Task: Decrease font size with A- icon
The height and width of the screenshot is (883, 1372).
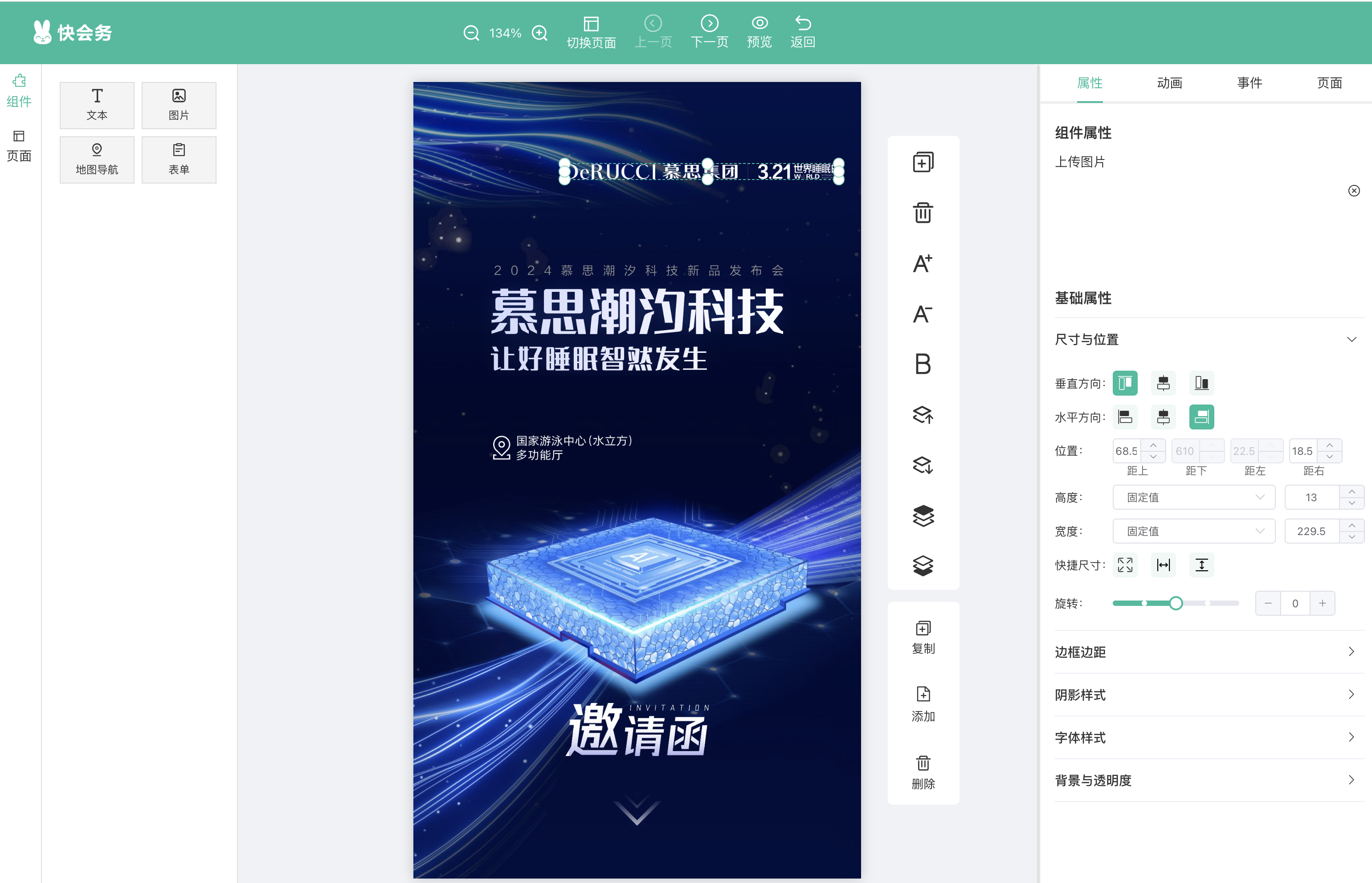Action: click(x=923, y=314)
